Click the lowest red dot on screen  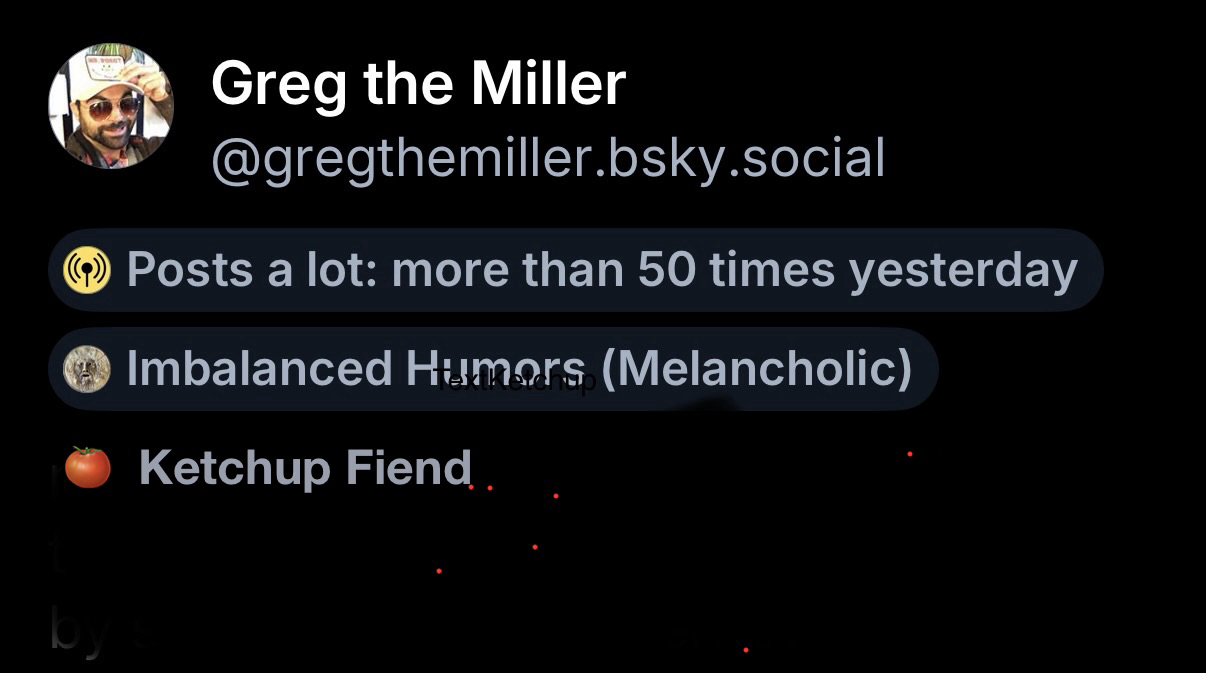pos(746,650)
